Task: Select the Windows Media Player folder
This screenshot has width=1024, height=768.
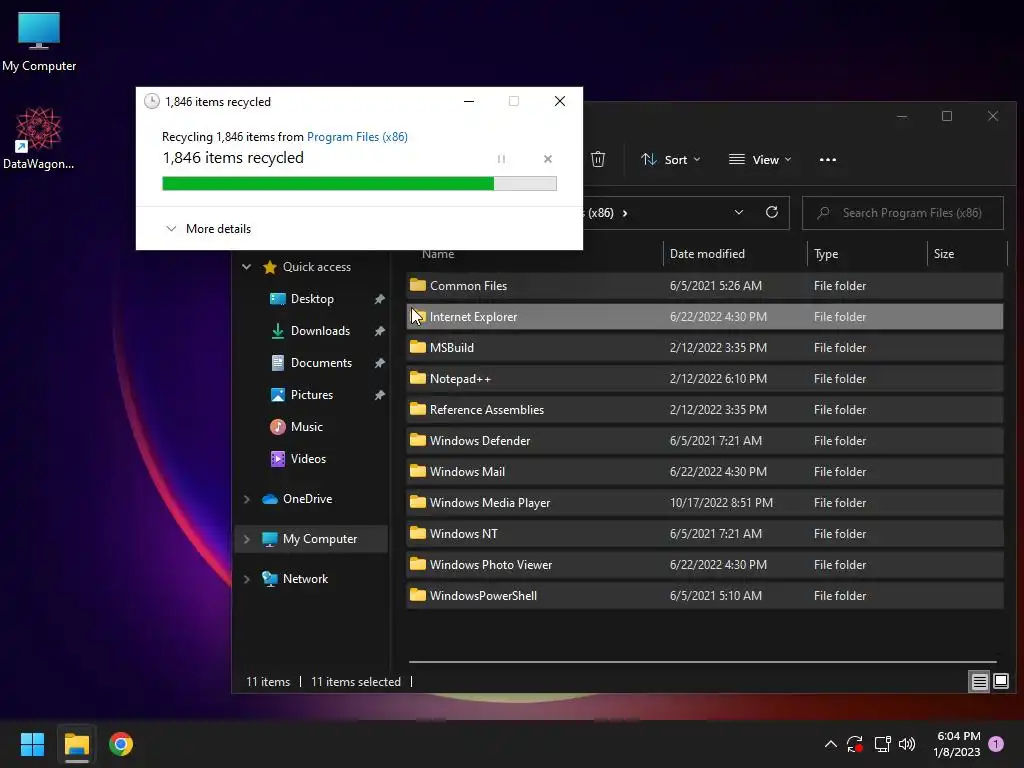Action: pos(705,503)
